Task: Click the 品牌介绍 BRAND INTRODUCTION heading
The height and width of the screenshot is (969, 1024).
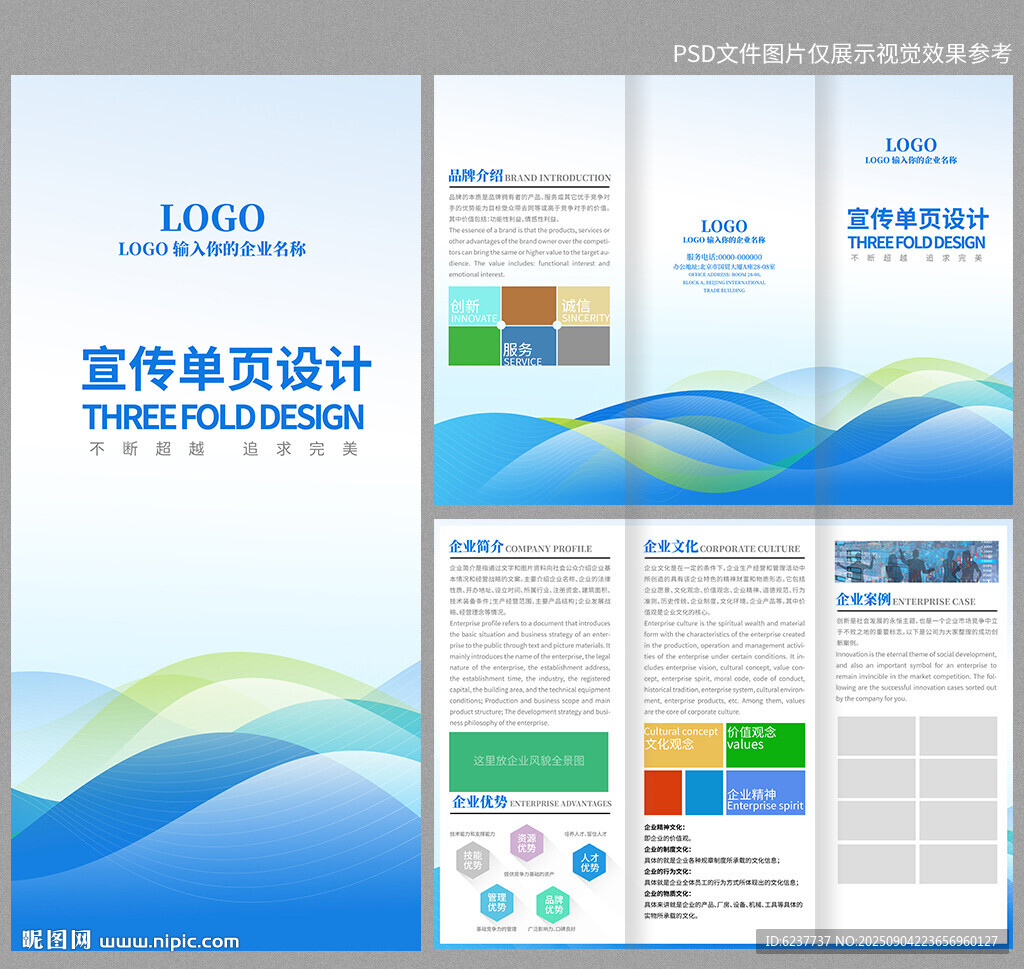Action: (529, 176)
